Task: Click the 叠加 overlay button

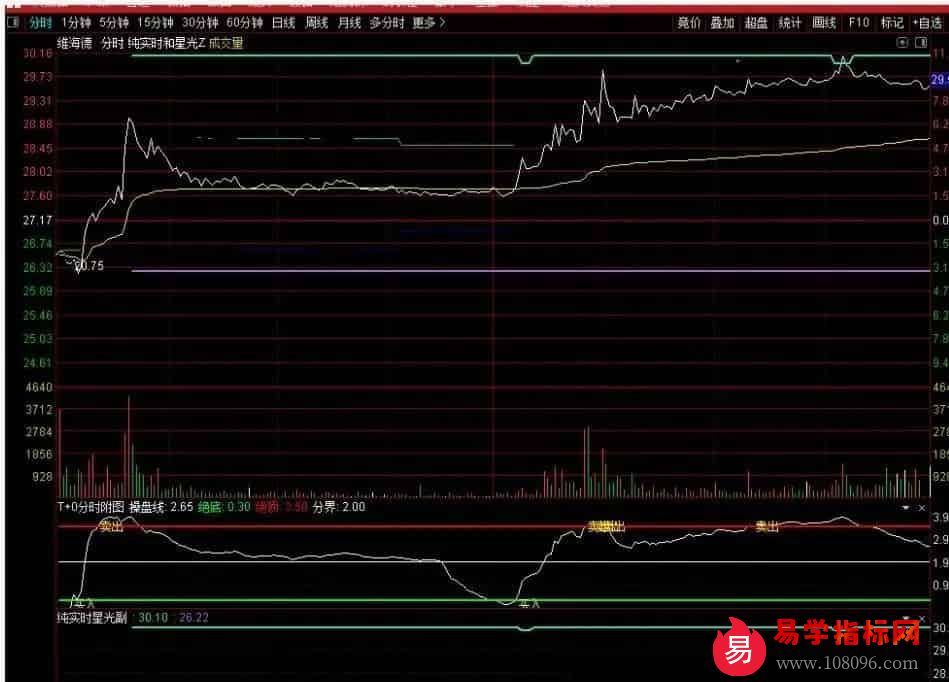Action: (722, 22)
